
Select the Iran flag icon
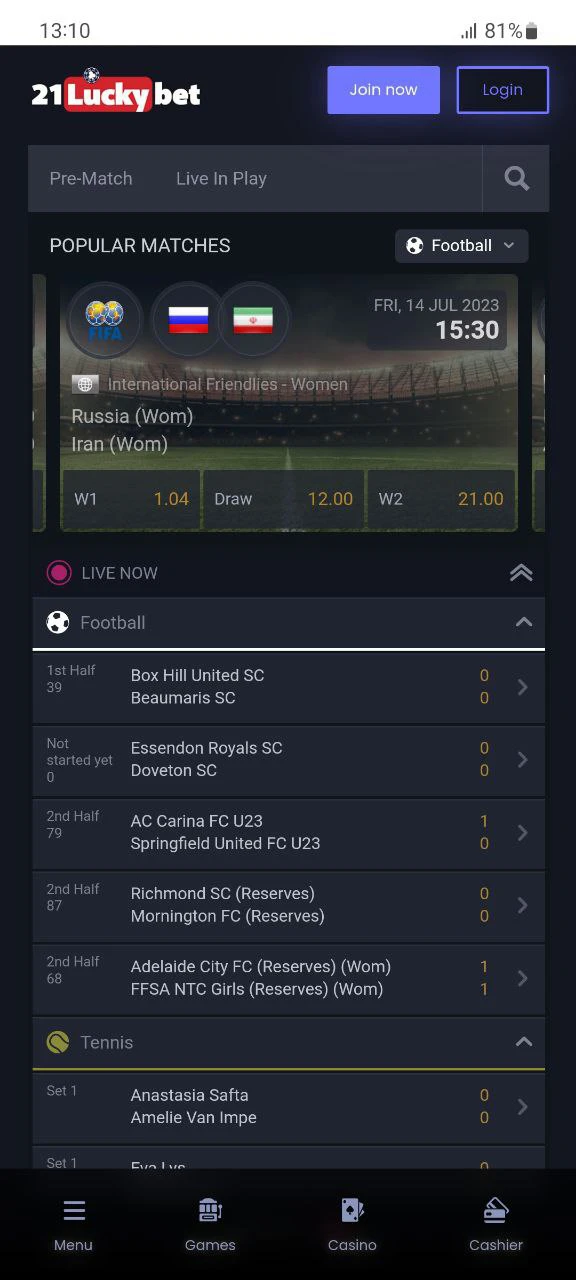(x=254, y=318)
